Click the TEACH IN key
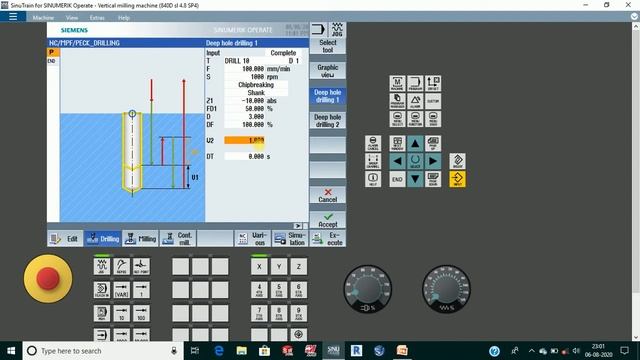The image size is (640, 360). (102, 289)
